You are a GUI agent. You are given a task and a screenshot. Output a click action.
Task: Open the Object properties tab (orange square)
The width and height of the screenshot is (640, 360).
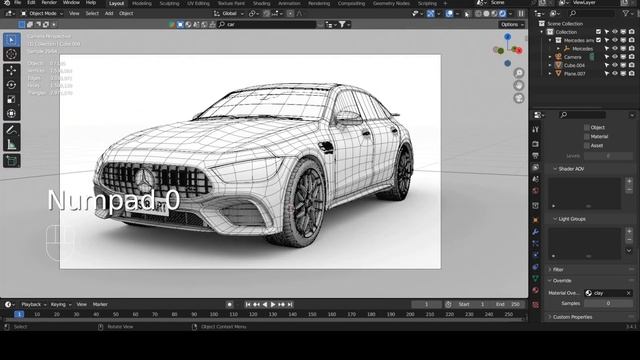click(x=536, y=220)
